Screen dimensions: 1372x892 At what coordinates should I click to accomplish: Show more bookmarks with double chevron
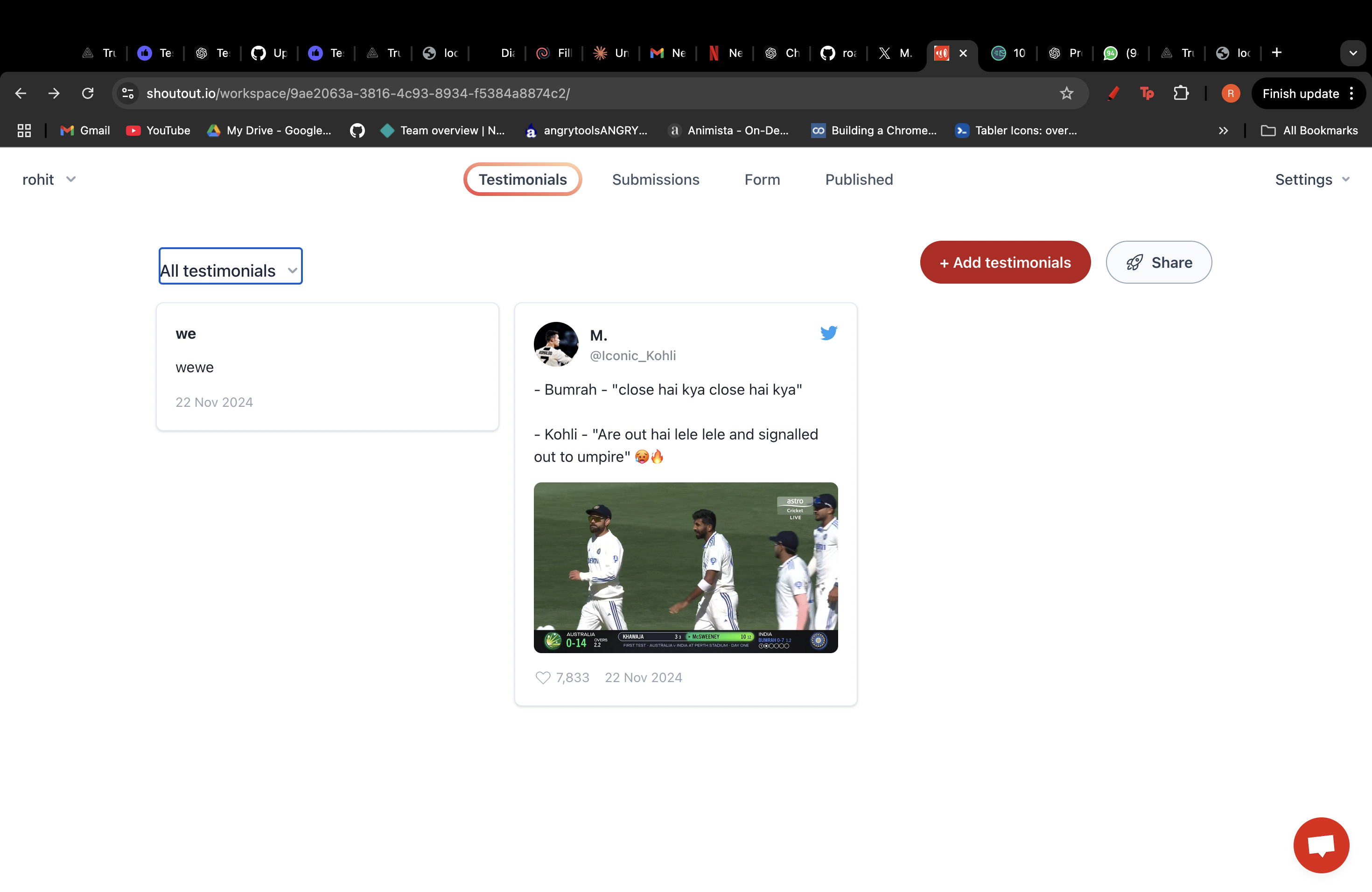(x=1223, y=130)
